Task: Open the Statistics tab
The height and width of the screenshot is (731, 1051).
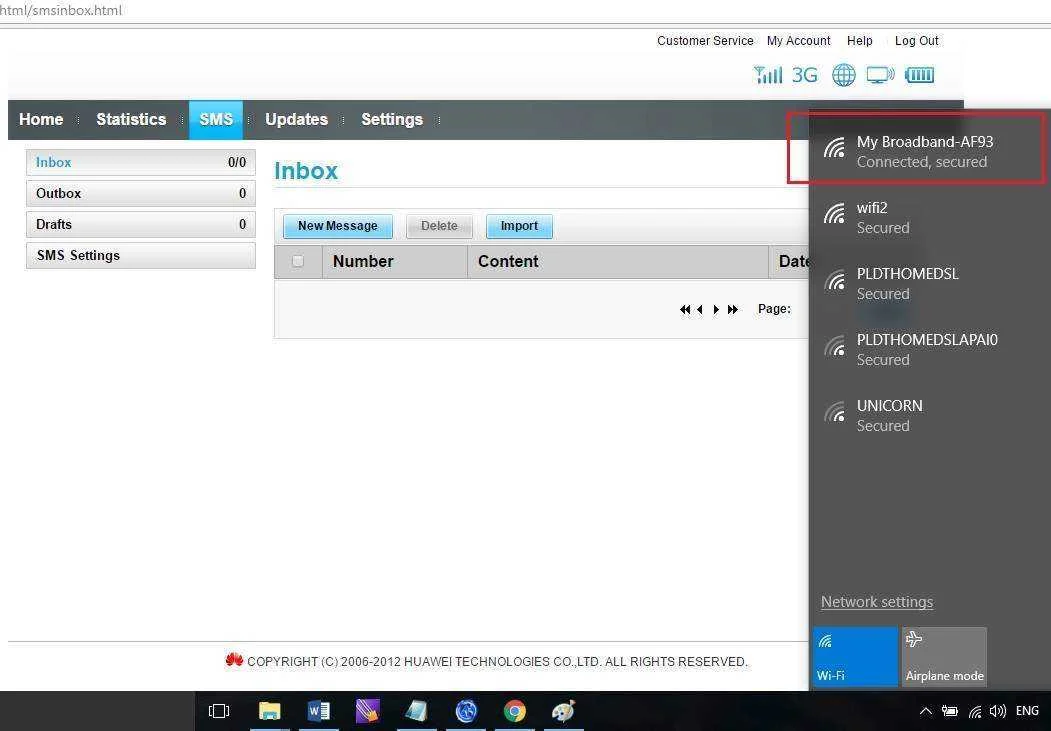Action: coord(131,119)
